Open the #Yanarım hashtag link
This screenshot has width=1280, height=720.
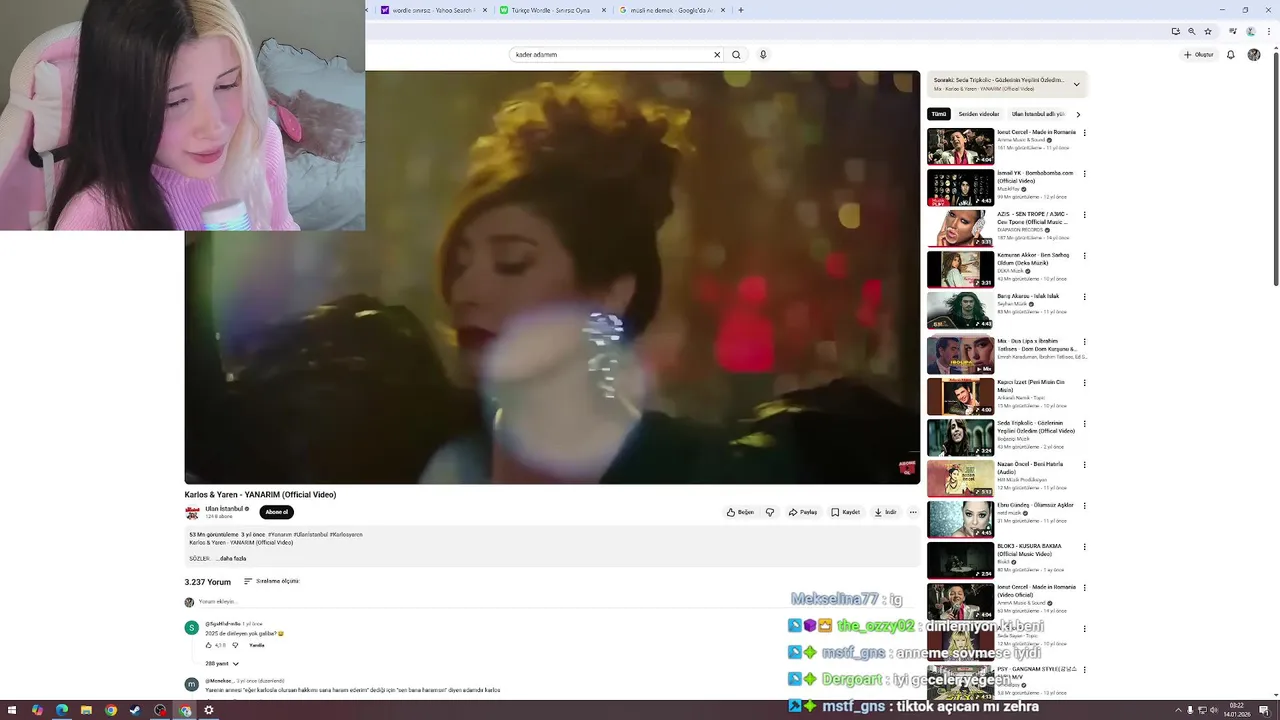click(280, 534)
